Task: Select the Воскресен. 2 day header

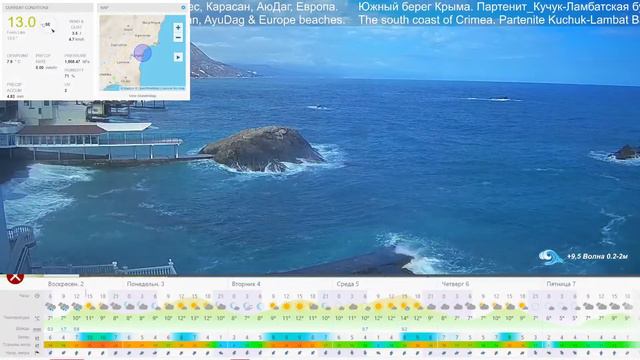Action: click(66, 284)
